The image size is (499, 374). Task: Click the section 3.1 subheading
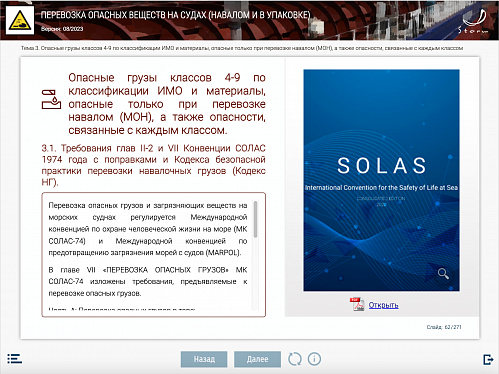(153, 165)
